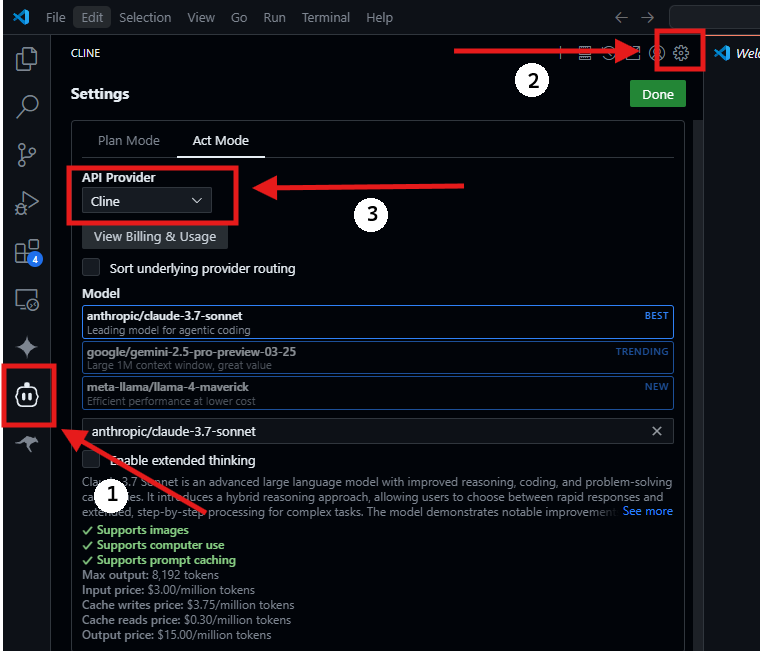
Task: Open the Cline account icon
Action: 657,53
